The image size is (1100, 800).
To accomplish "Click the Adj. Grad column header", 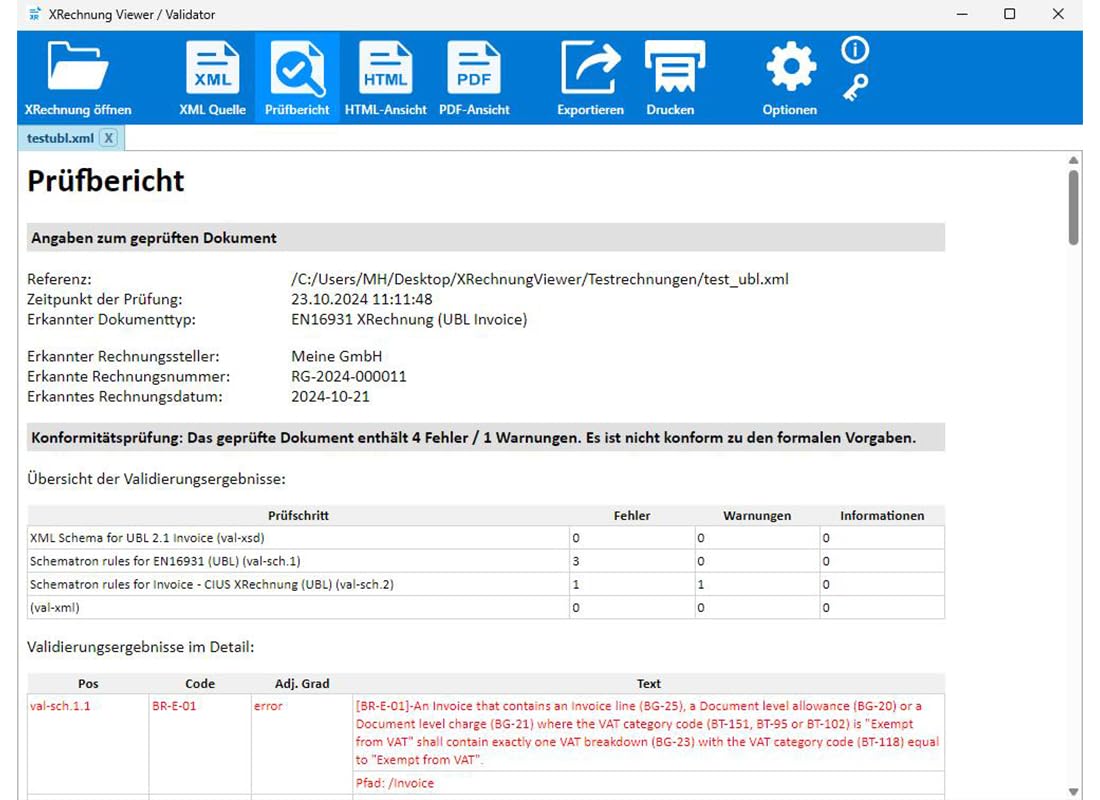I will coord(302,684).
